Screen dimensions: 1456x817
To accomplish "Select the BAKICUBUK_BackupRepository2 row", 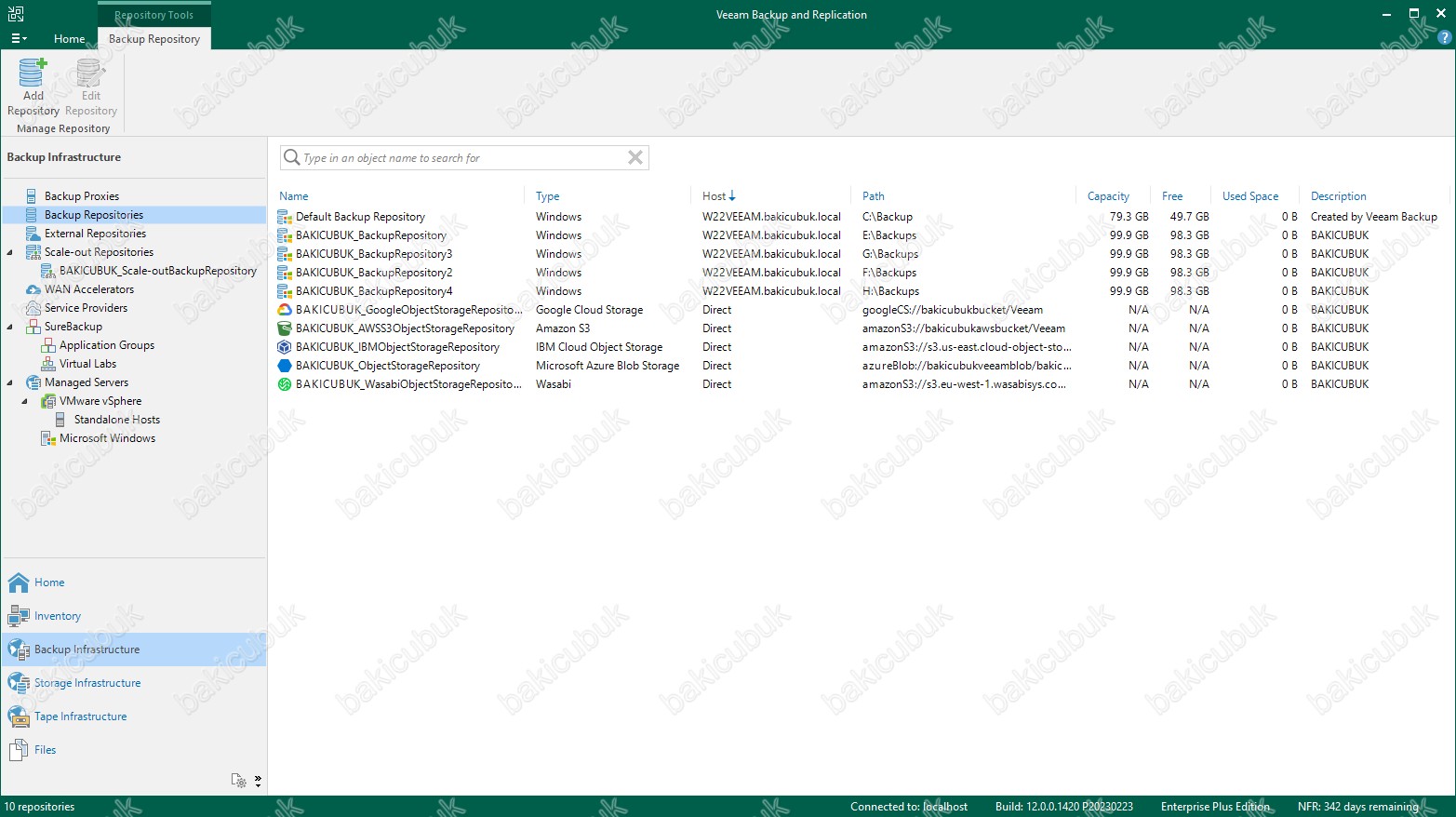I will click(x=861, y=273).
